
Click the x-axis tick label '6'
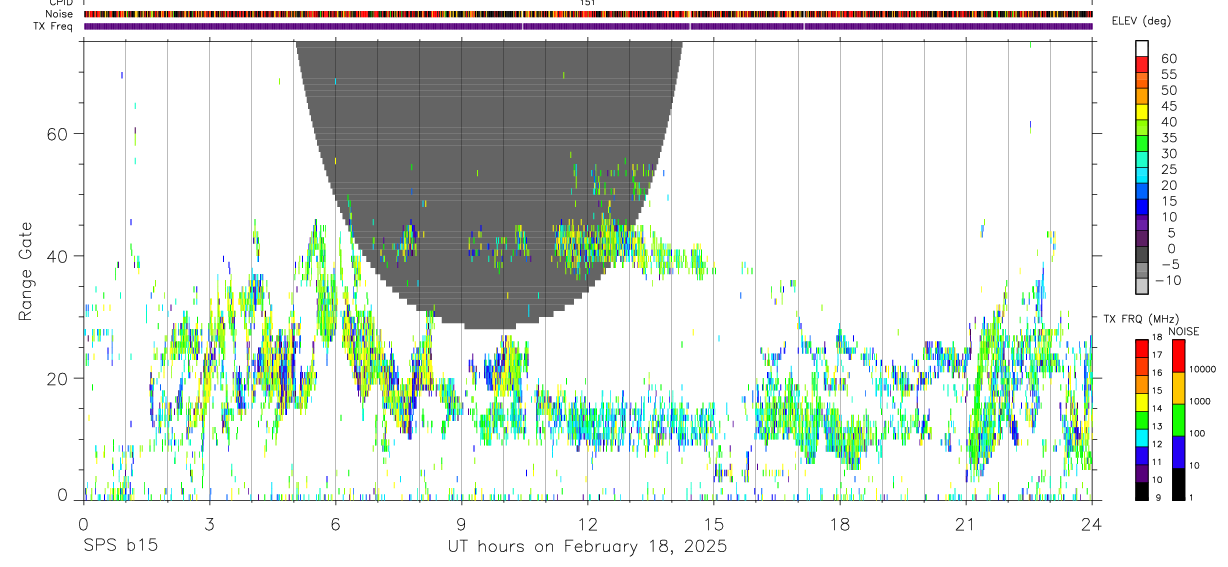335,524
